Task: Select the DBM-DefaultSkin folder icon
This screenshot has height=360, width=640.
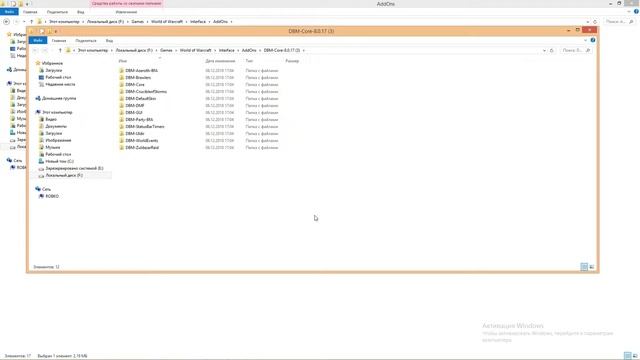Action: (x=122, y=98)
